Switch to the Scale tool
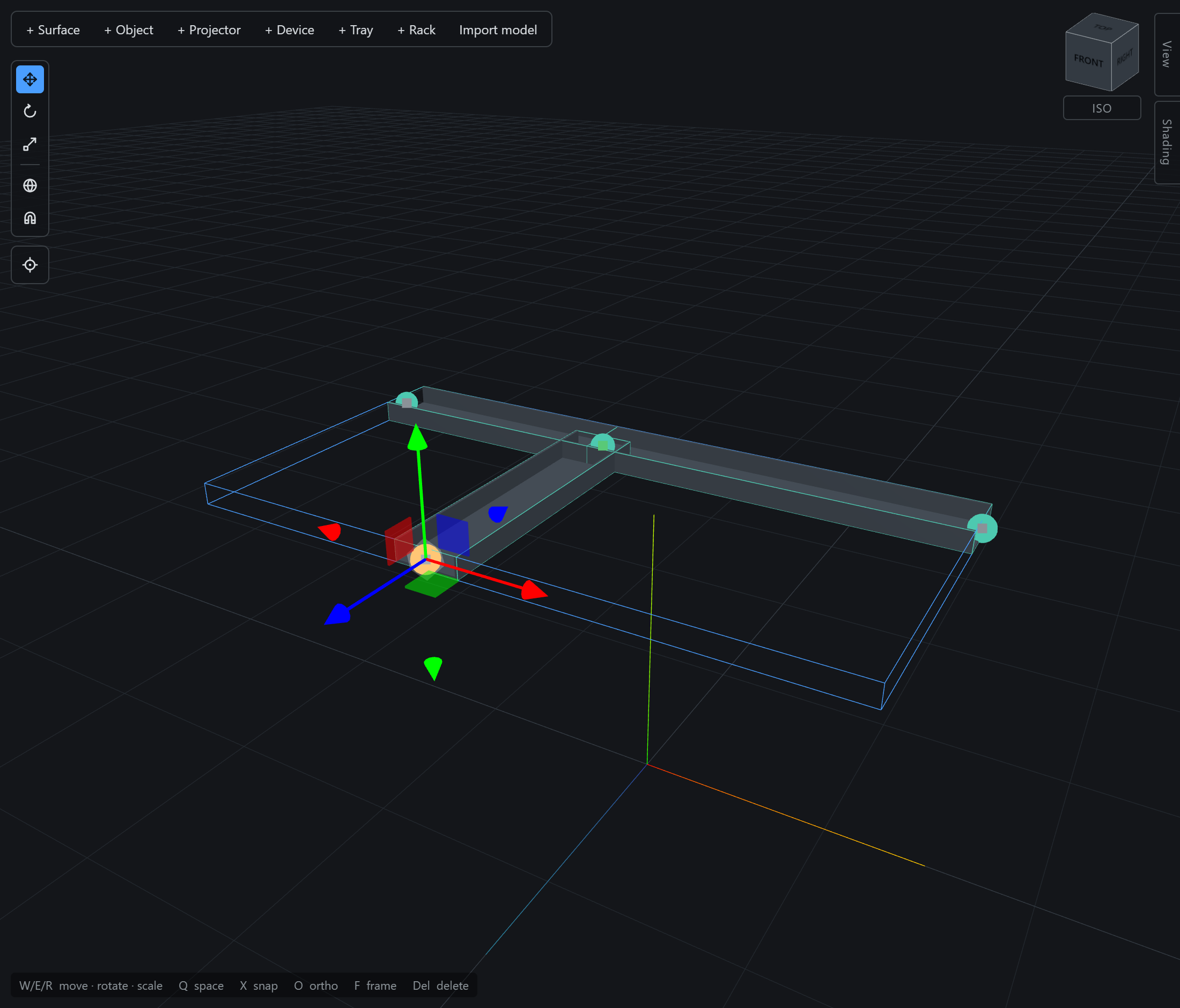Viewport: 1180px width, 1008px height. [30, 144]
